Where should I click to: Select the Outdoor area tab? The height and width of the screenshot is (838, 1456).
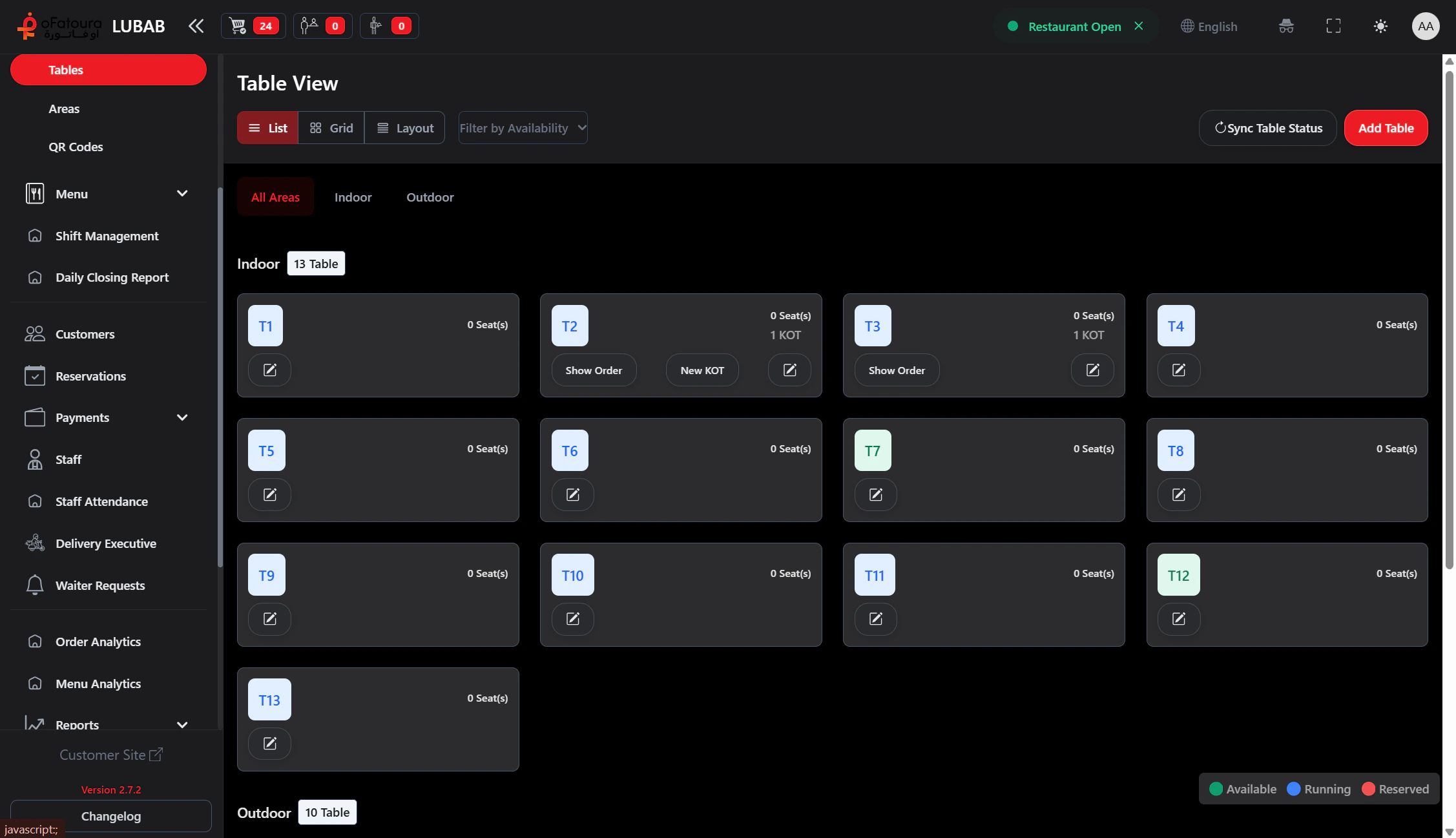(430, 197)
